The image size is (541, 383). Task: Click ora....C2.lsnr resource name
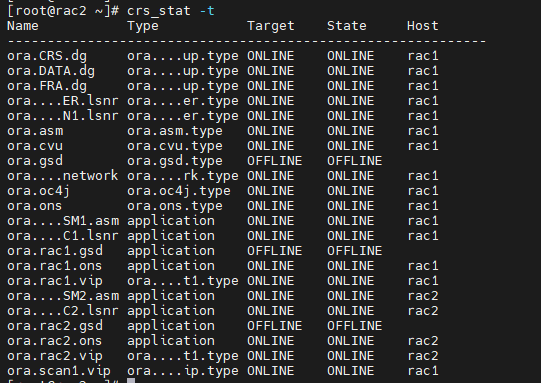(63, 311)
